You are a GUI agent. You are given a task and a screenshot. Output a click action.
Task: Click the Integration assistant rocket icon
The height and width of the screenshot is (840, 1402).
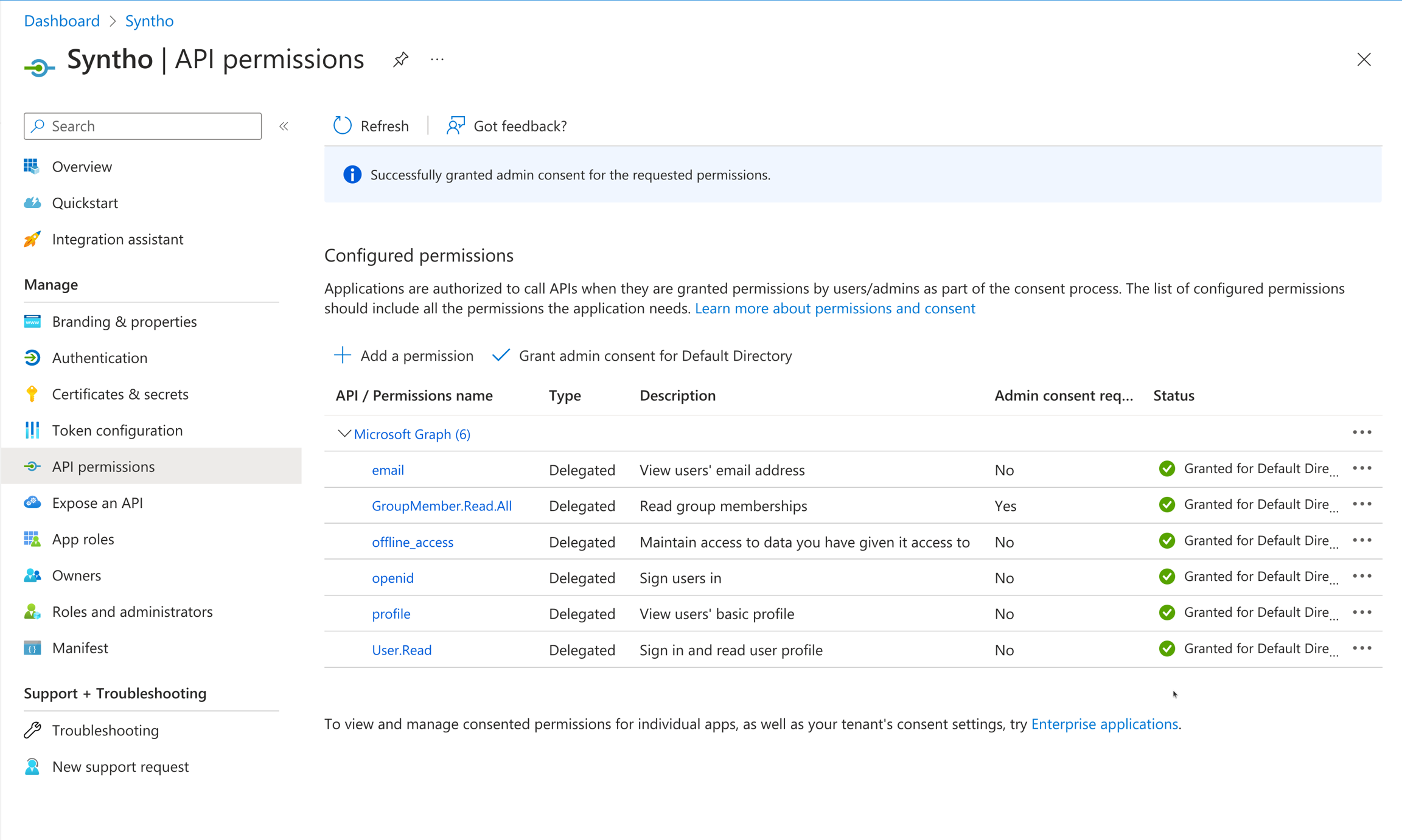coord(32,239)
